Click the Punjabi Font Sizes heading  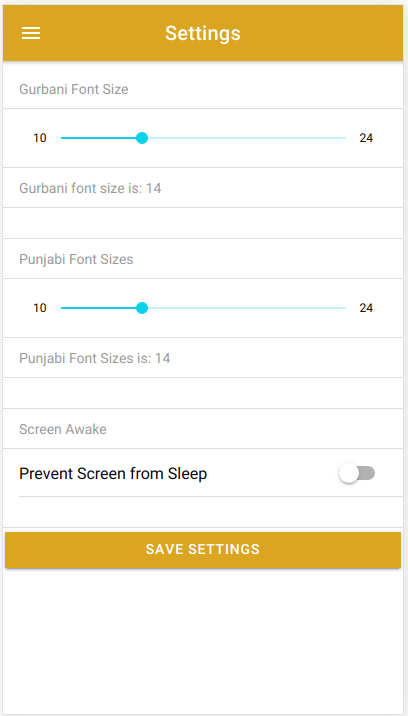(76, 259)
